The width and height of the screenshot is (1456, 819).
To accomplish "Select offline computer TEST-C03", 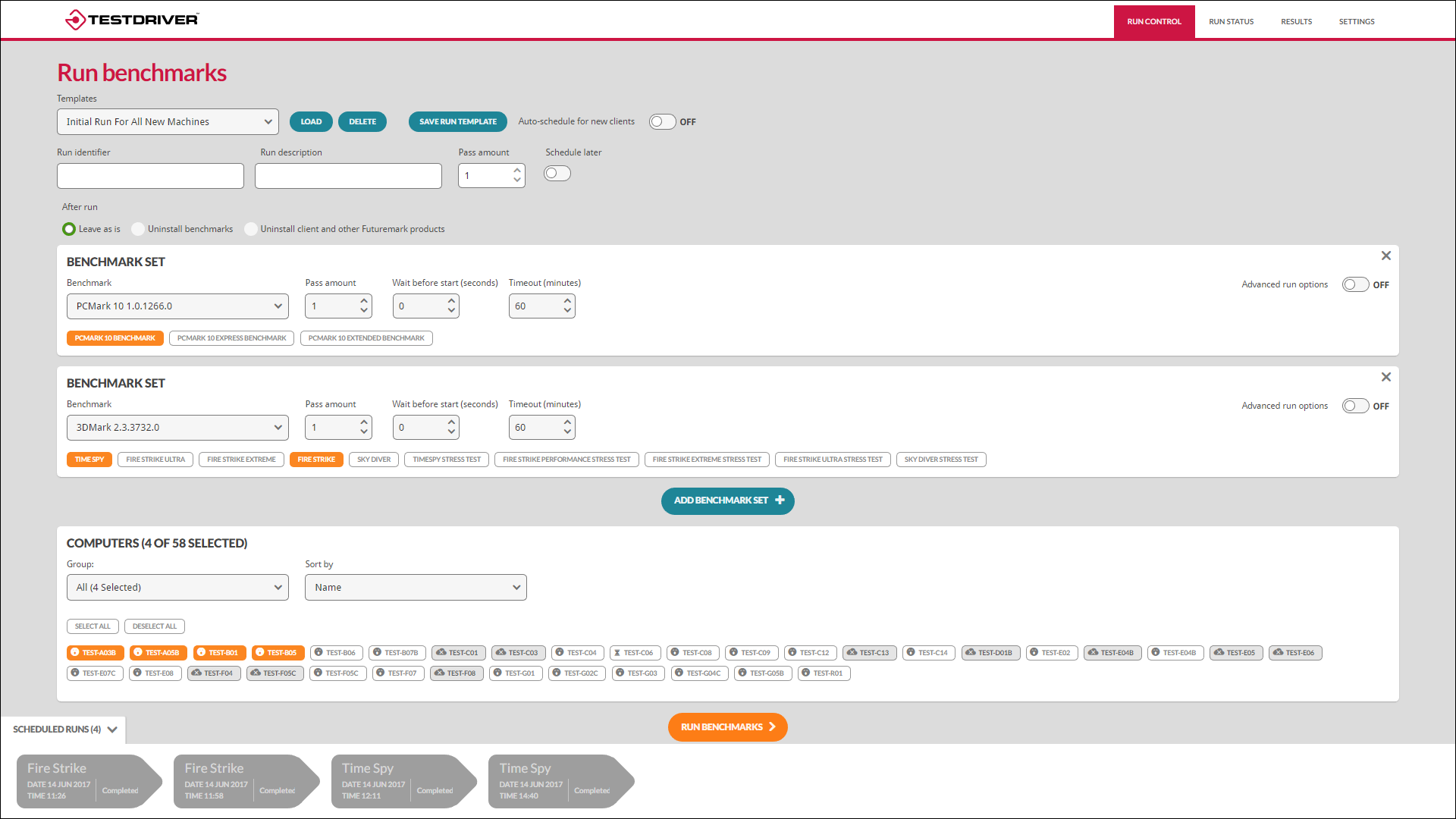I will tap(519, 653).
